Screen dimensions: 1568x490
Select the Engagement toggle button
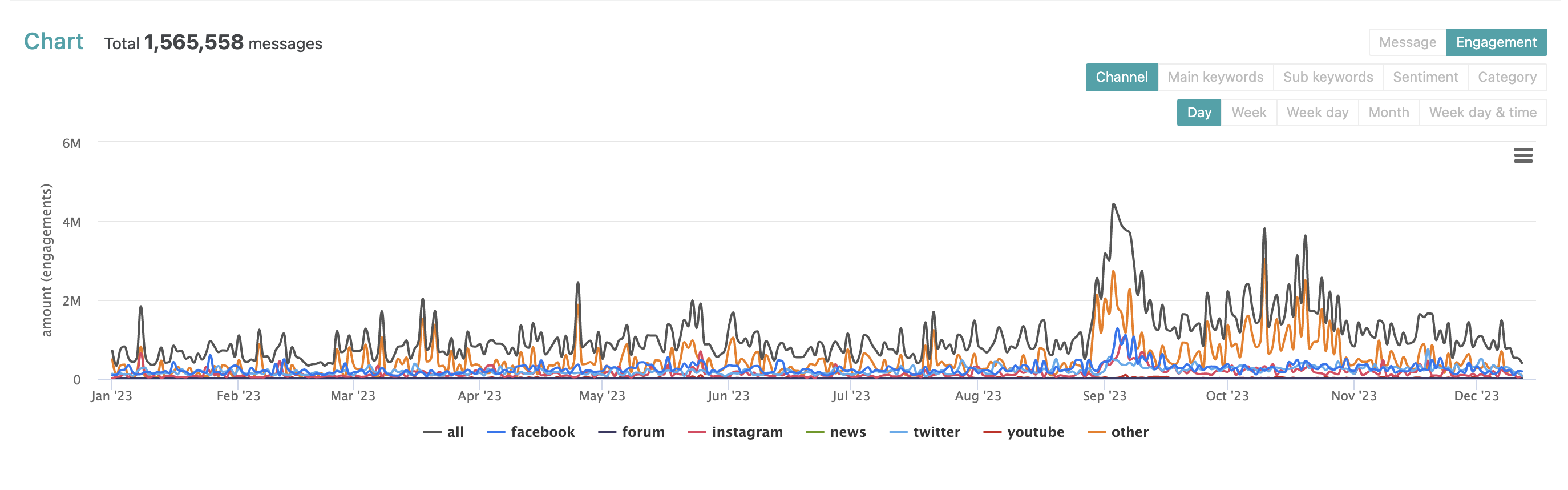coord(1496,42)
